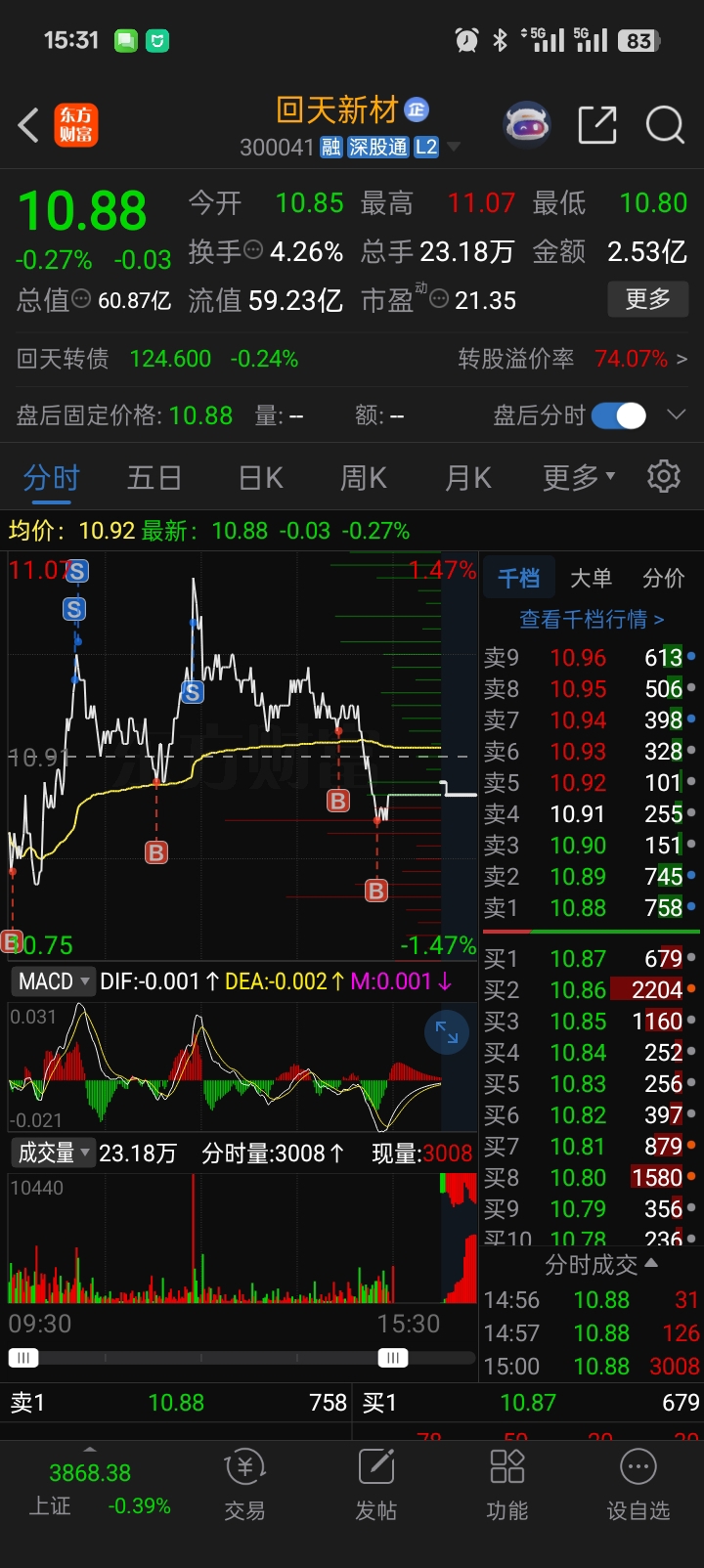Tap the 融 margin badge

click(x=331, y=147)
